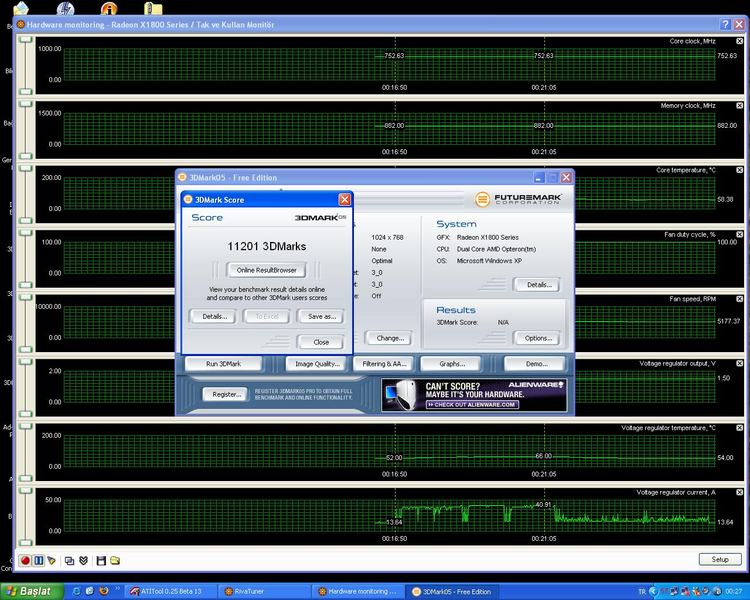Click the yellow open folder toolbar icon
This screenshot has width=750, height=600.
coord(115,560)
